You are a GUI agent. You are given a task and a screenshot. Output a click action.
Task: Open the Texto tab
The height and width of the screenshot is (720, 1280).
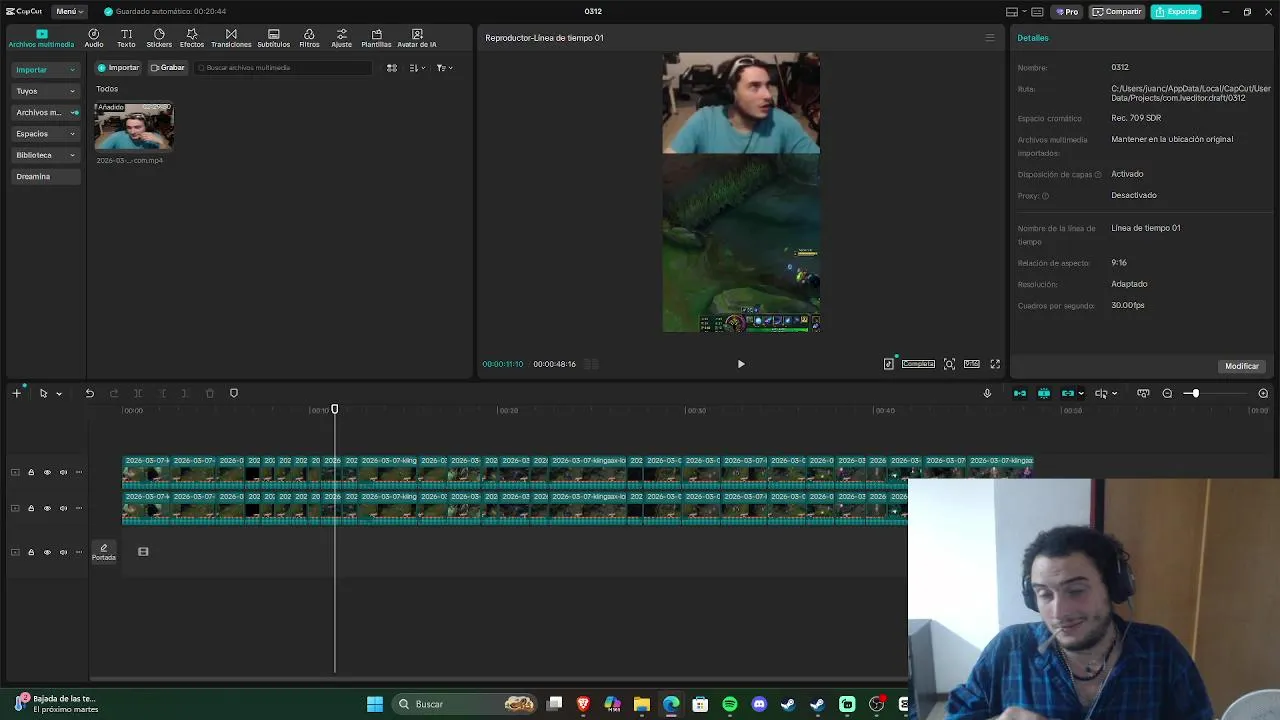coord(126,38)
